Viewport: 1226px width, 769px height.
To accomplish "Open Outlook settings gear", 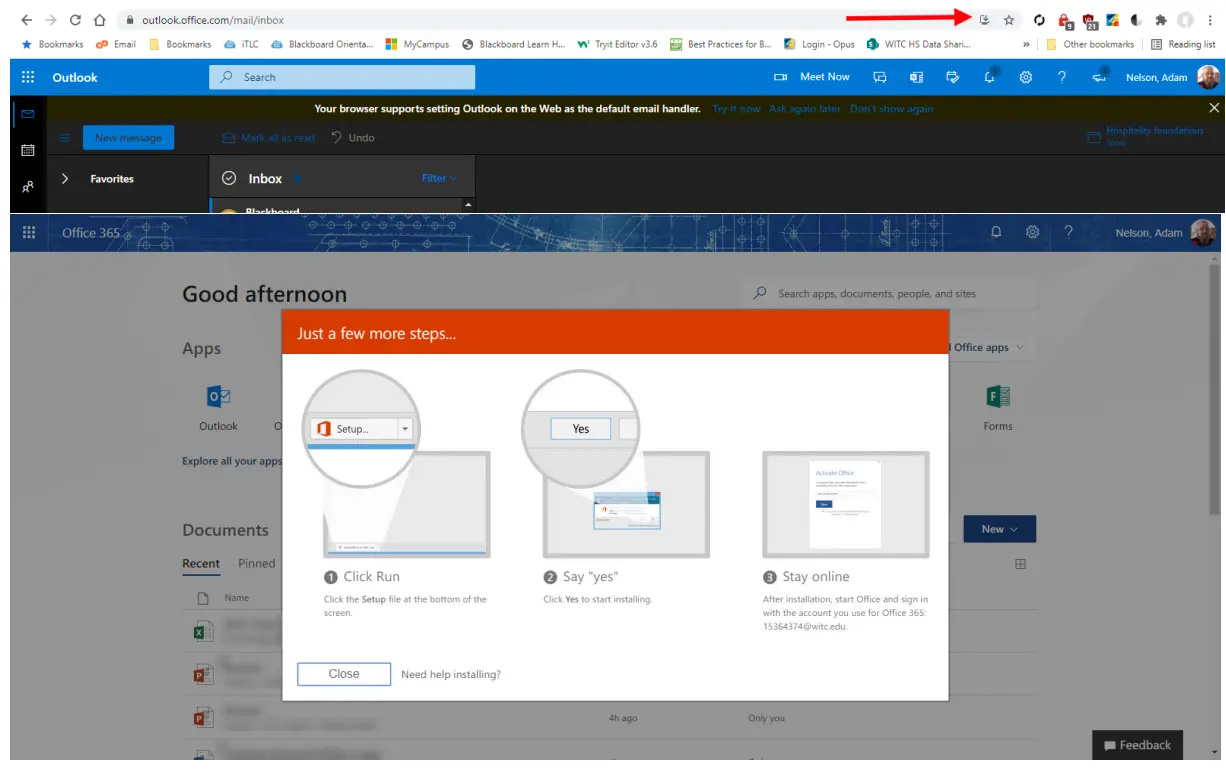I will pos(1026,77).
